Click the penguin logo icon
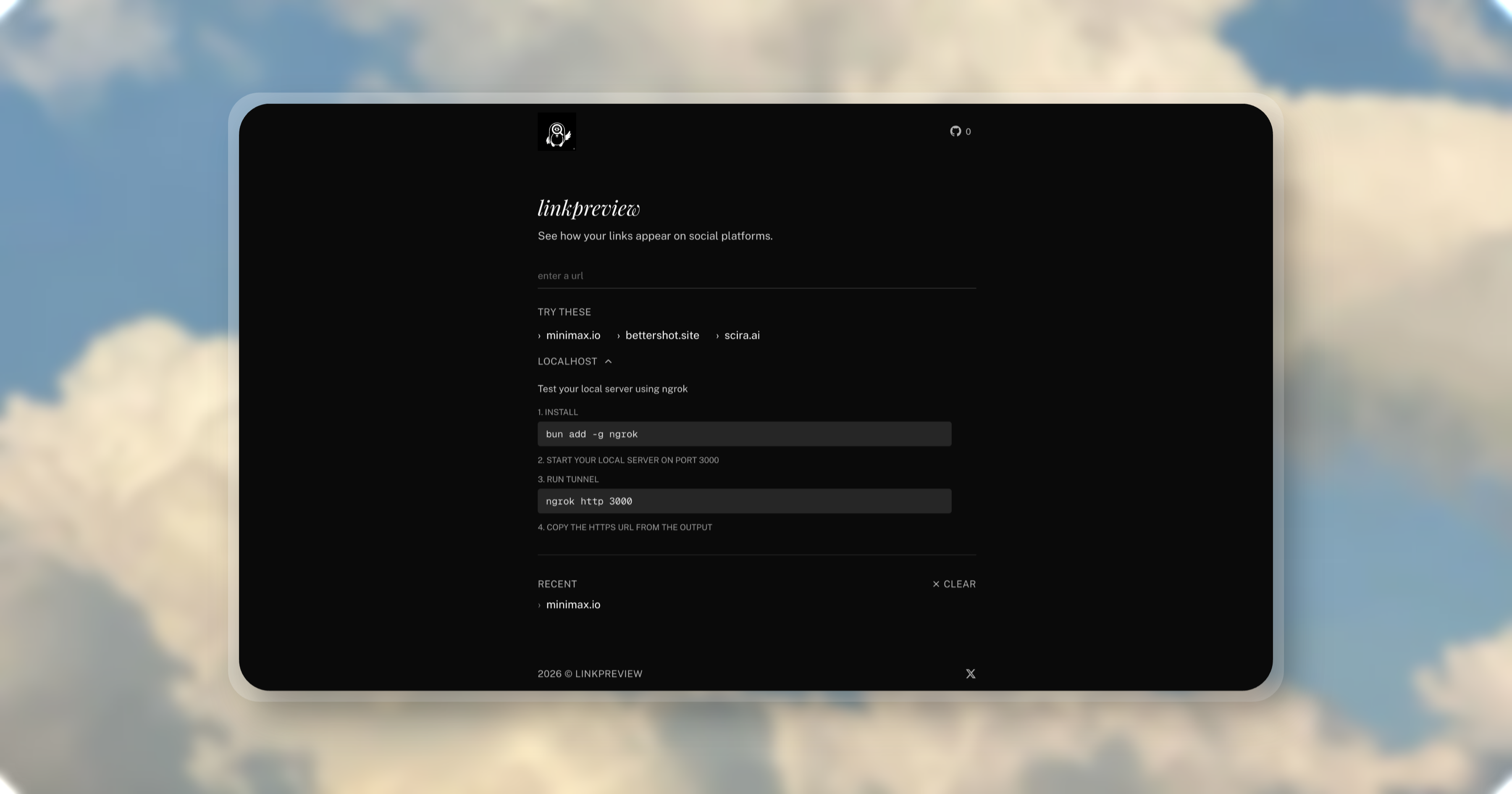1512x794 pixels. (556, 131)
